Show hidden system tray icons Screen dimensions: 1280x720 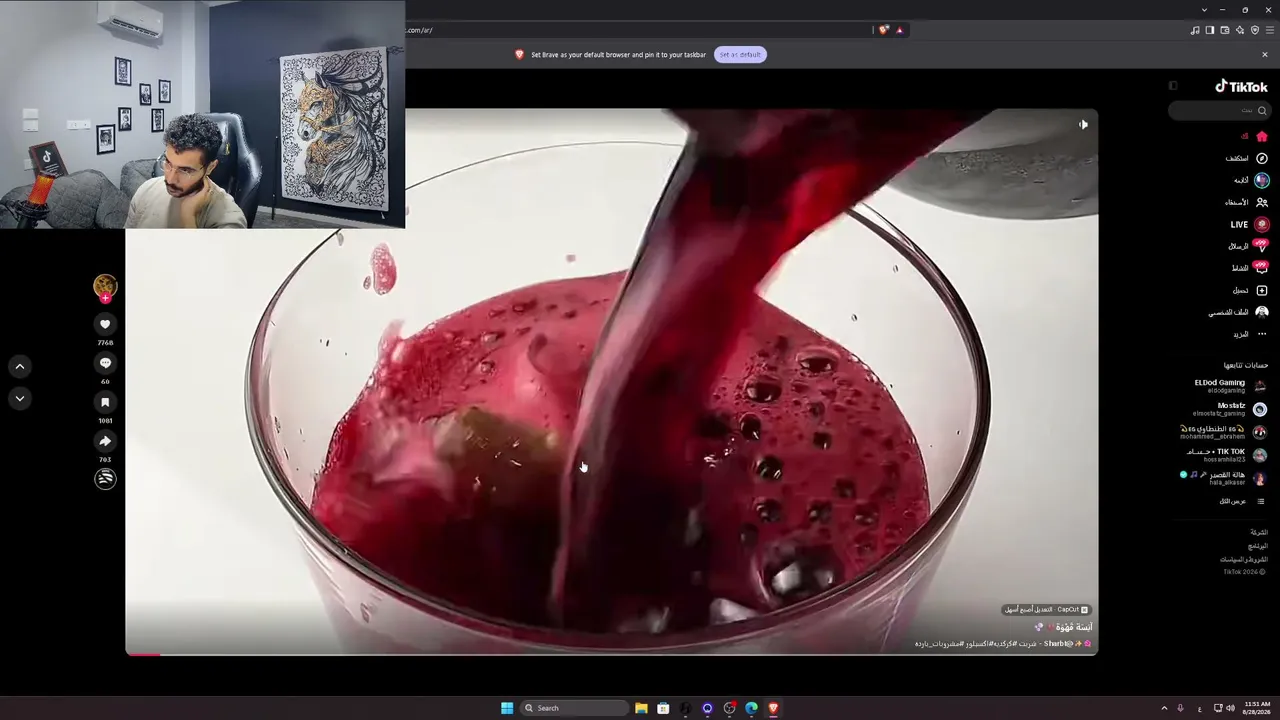click(x=1164, y=708)
